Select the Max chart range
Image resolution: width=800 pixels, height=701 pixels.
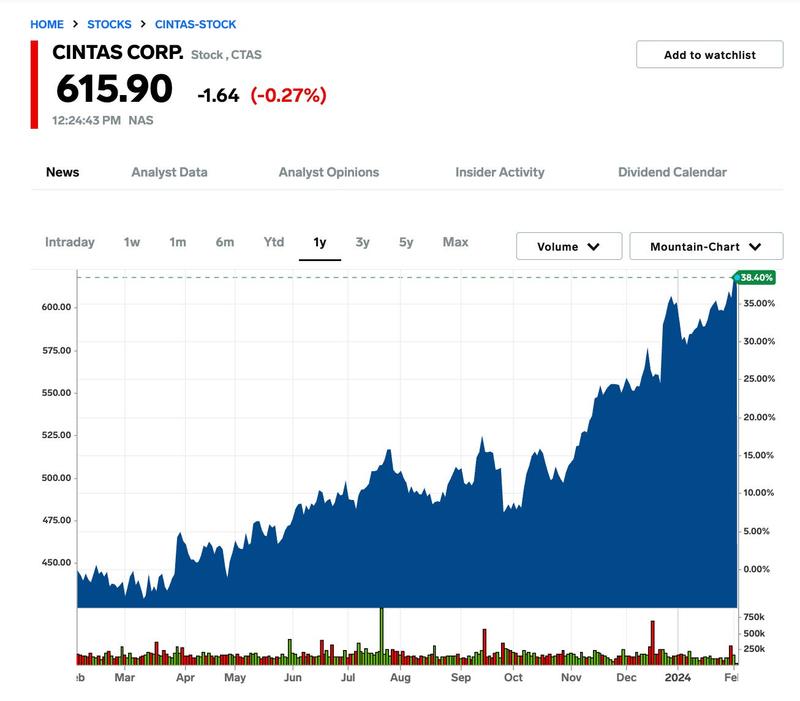click(455, 242)
